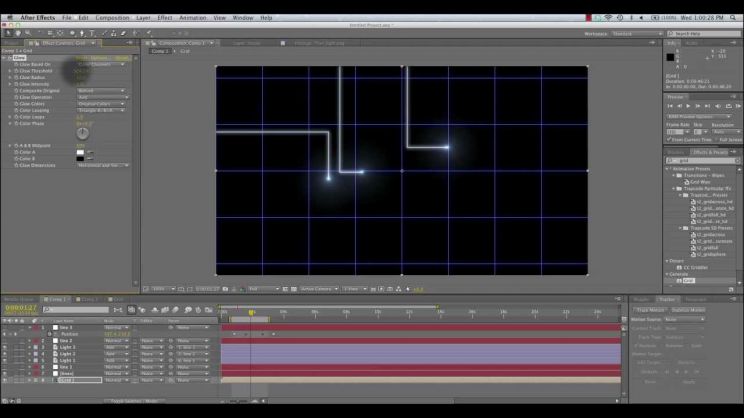Viewport: 744px width, 418px height.
Task: Expand the Glow Threshold property triangle
Action: 10,71
